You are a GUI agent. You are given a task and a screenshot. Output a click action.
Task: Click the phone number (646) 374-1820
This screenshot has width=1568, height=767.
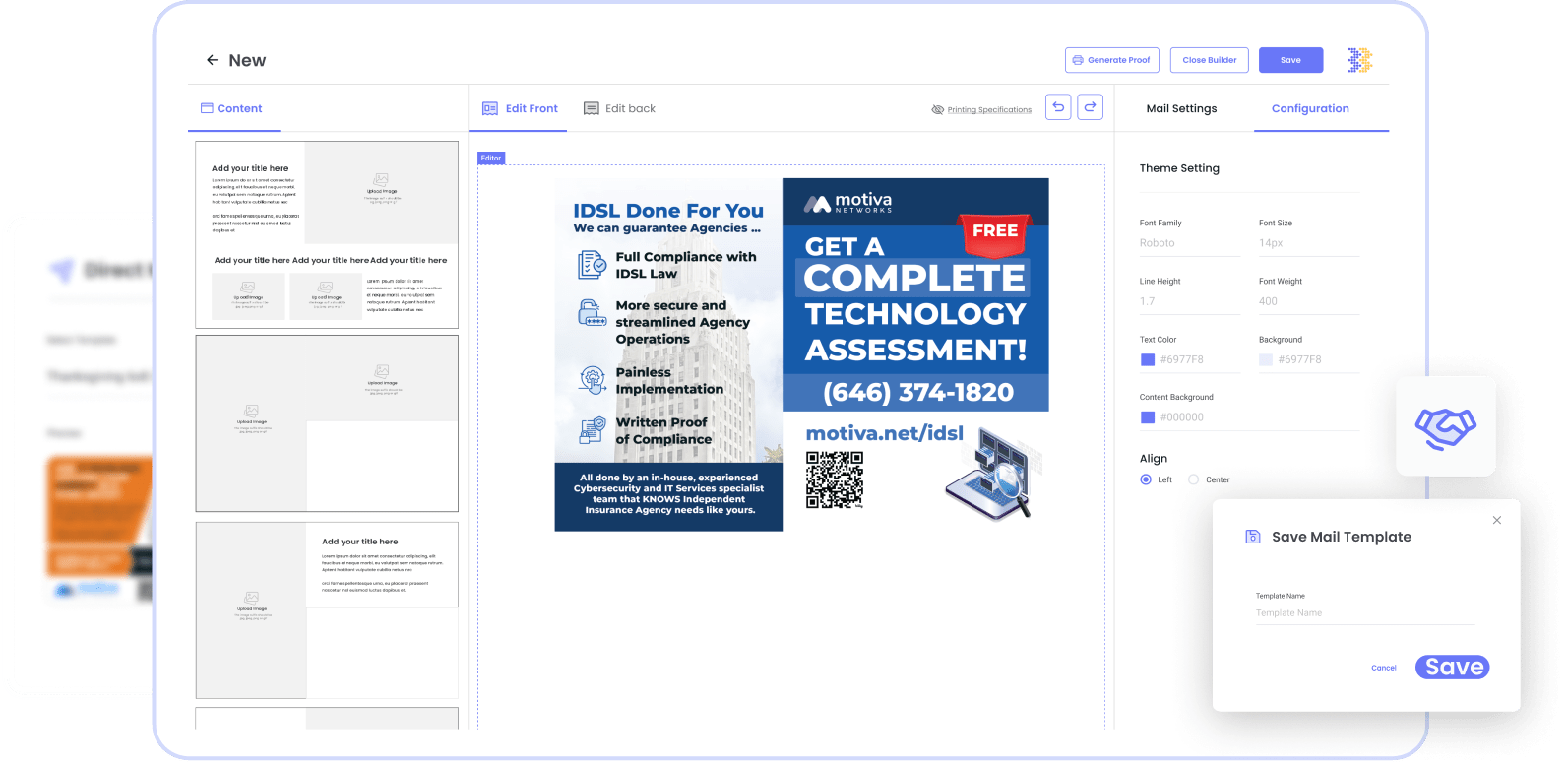pyautogui.click(x=917, y=392)
